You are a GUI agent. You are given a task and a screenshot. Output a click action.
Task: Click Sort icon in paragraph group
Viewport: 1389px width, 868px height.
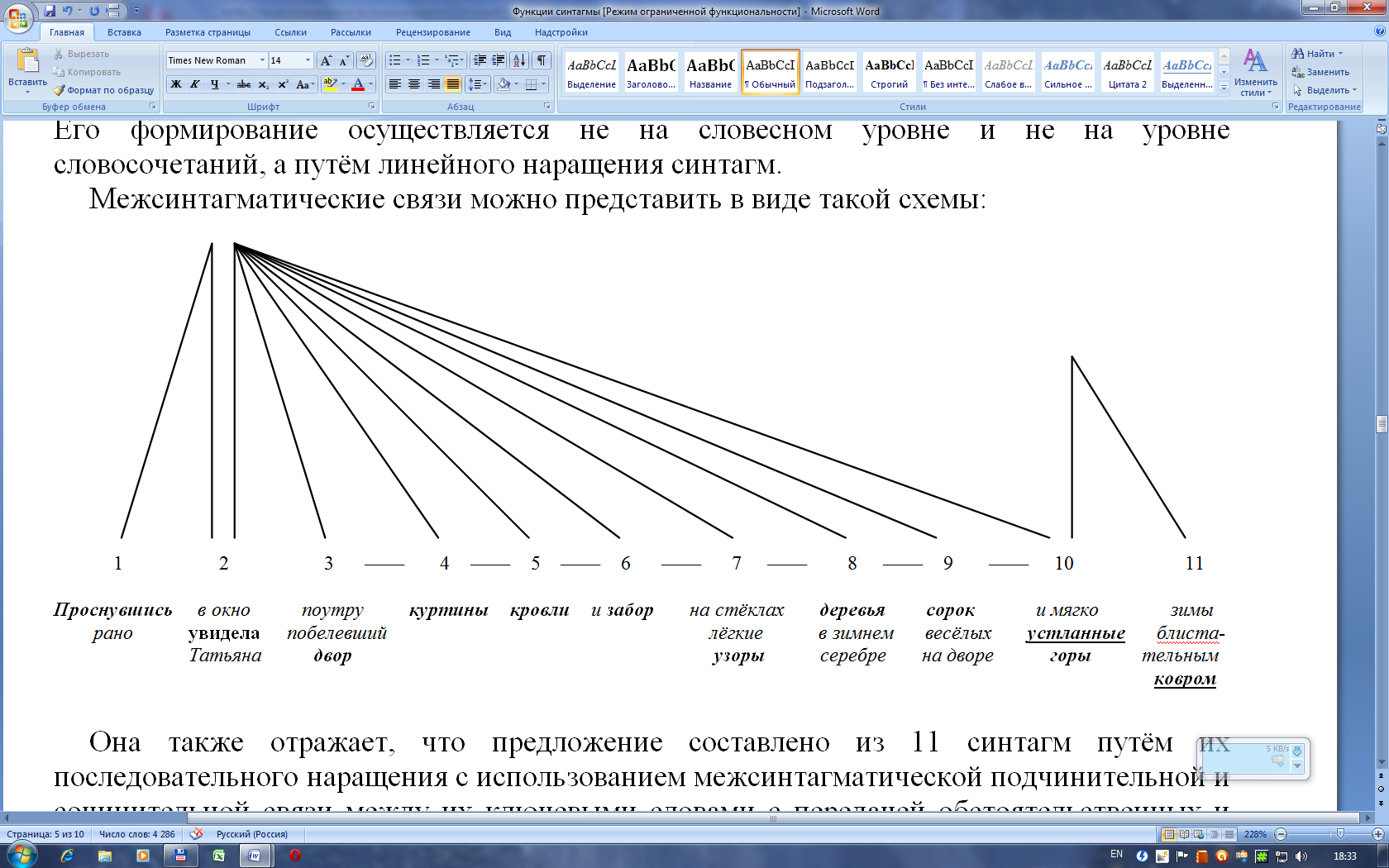[x=519, y=60]
